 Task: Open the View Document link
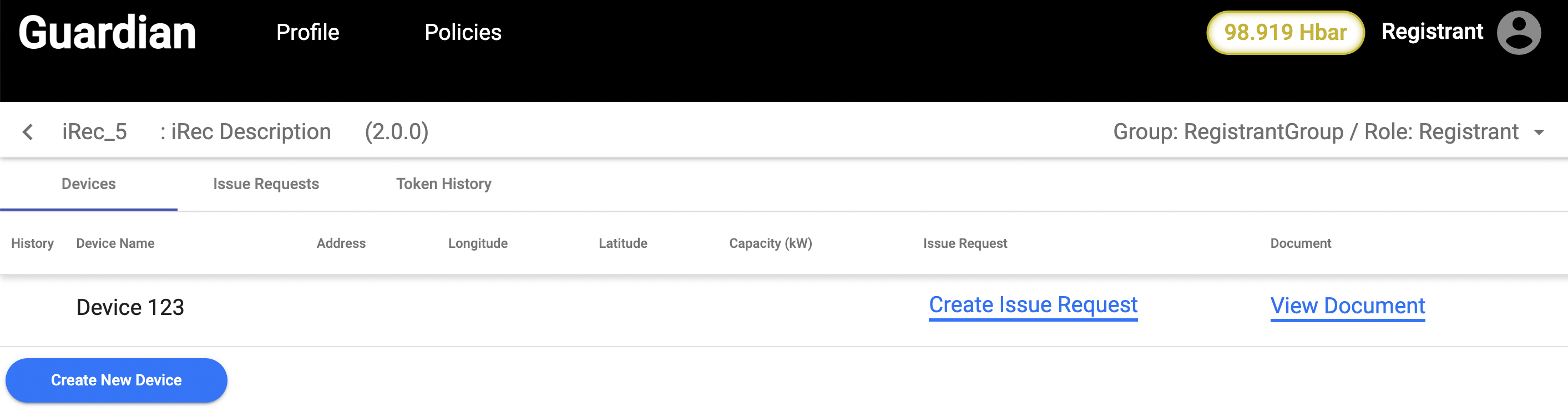[x=1347, y=306]
